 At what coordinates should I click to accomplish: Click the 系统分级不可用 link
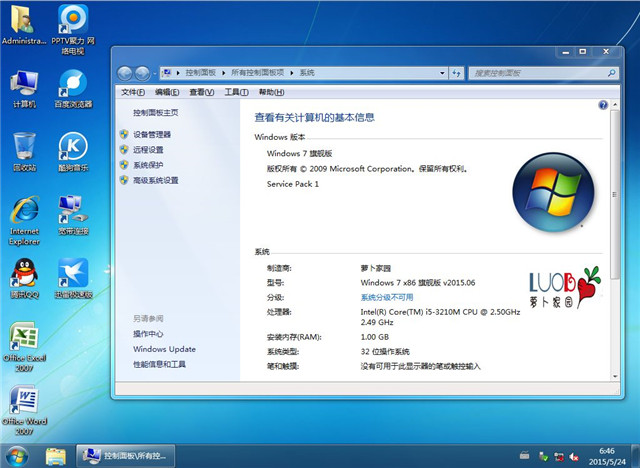(387, 297)
